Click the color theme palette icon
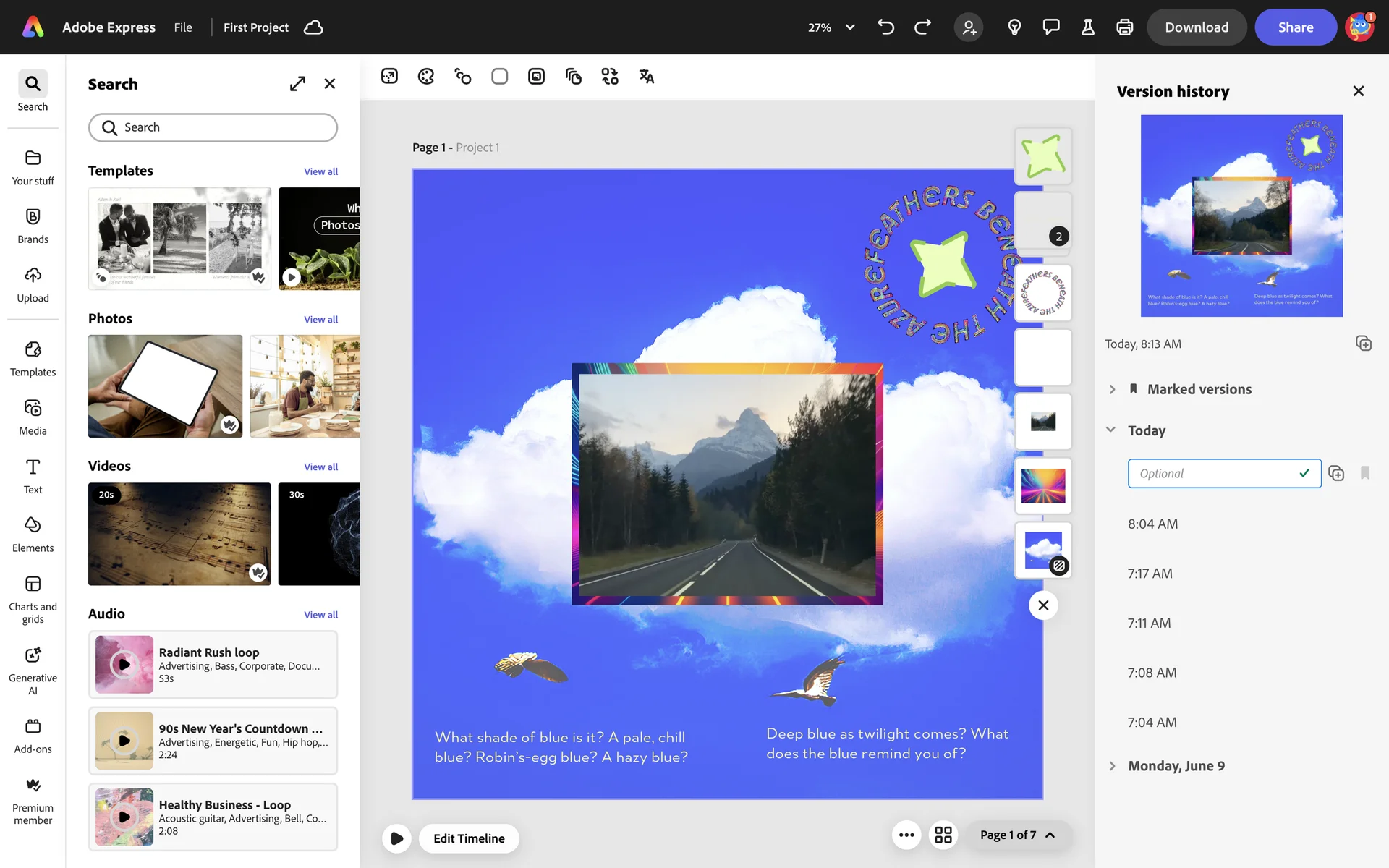Image resolution: width=1389 pixels, height=868 pixels. click(x=426, y=77)
